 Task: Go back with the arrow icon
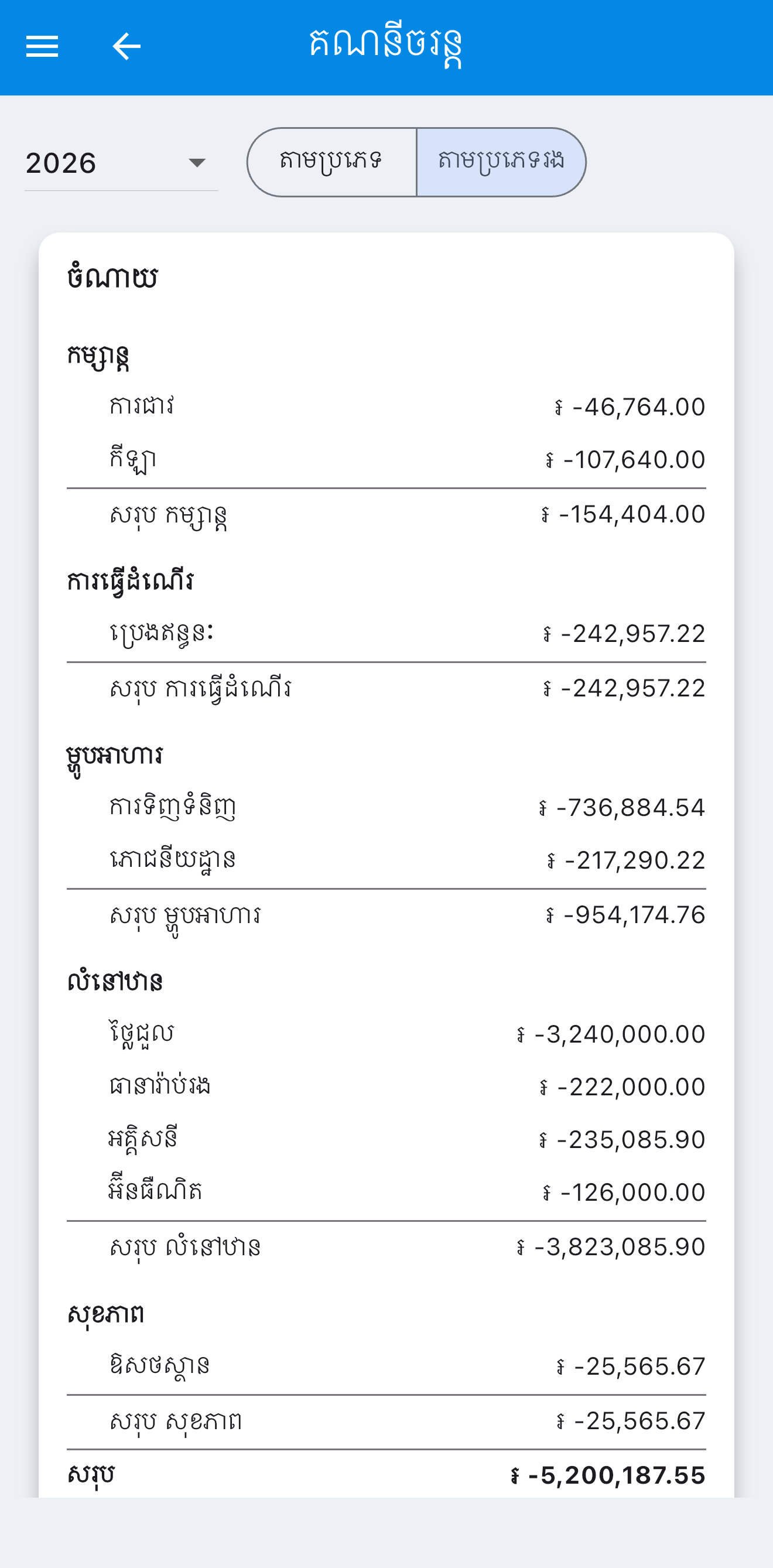(x=126, y=46)
